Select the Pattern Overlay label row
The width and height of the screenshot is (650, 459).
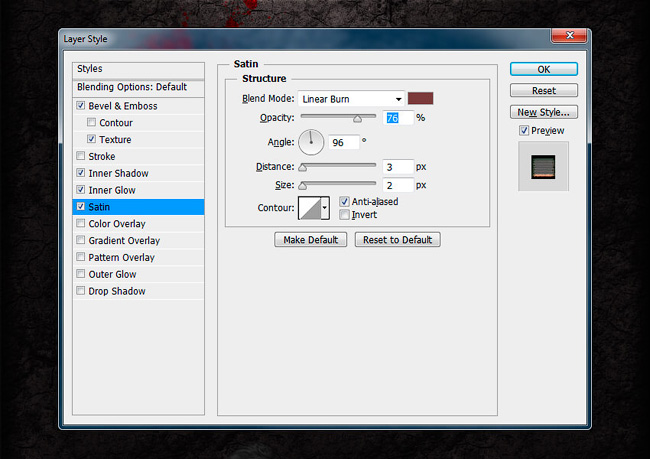138,257
